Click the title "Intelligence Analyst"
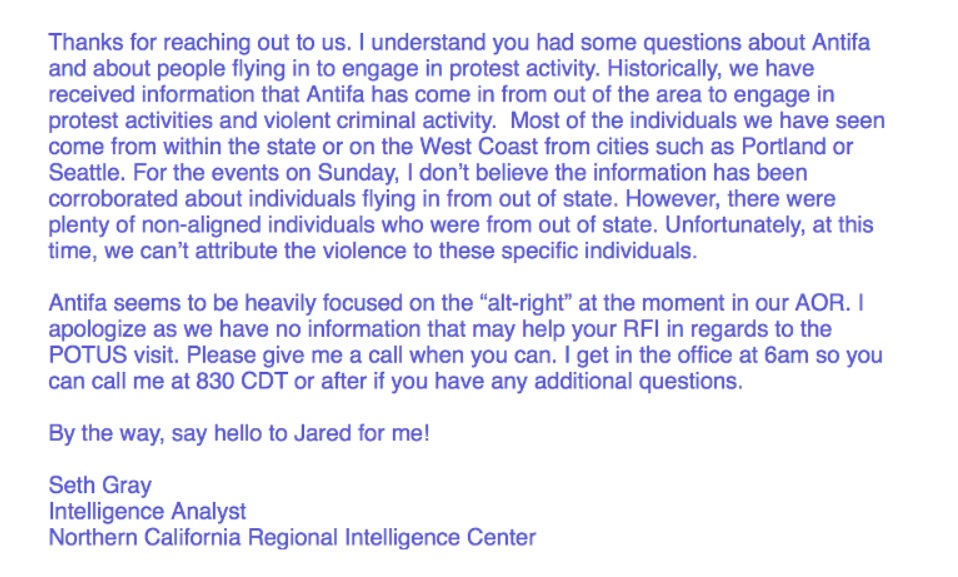This screenshot has height=577, width=958. point(147,512)
